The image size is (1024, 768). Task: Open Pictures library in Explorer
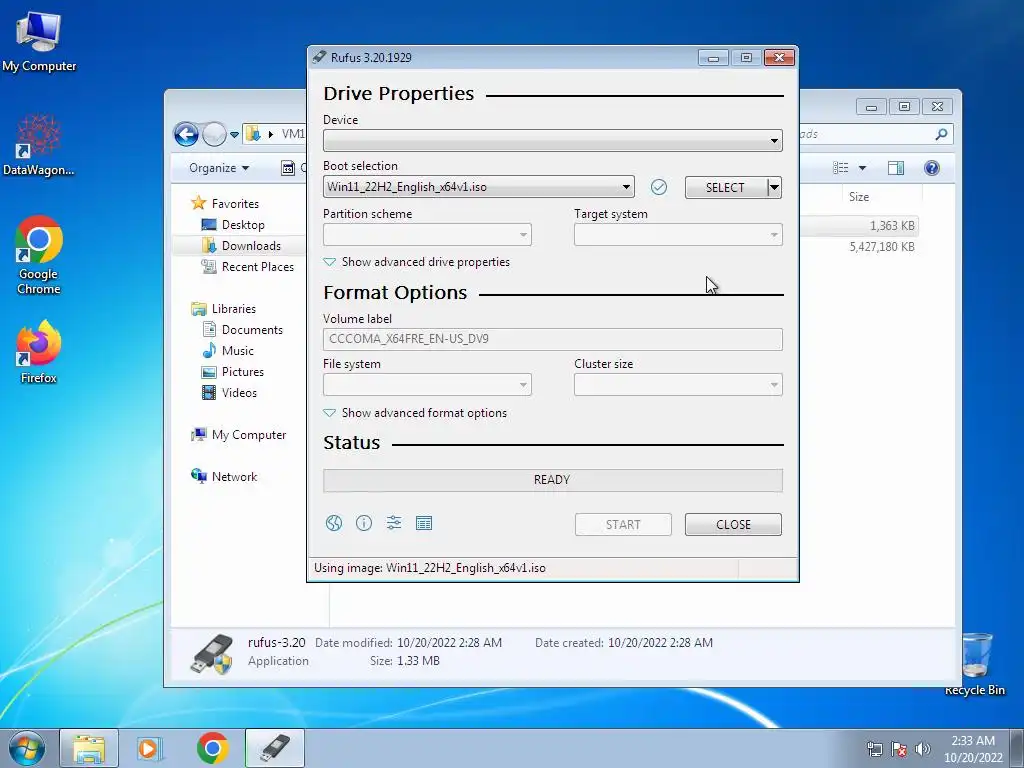coord(233,372)
